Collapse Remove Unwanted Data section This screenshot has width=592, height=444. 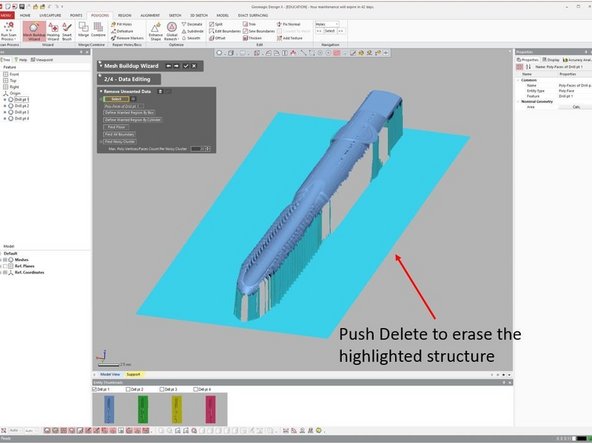pyautogui.click(x=101, y=91)
